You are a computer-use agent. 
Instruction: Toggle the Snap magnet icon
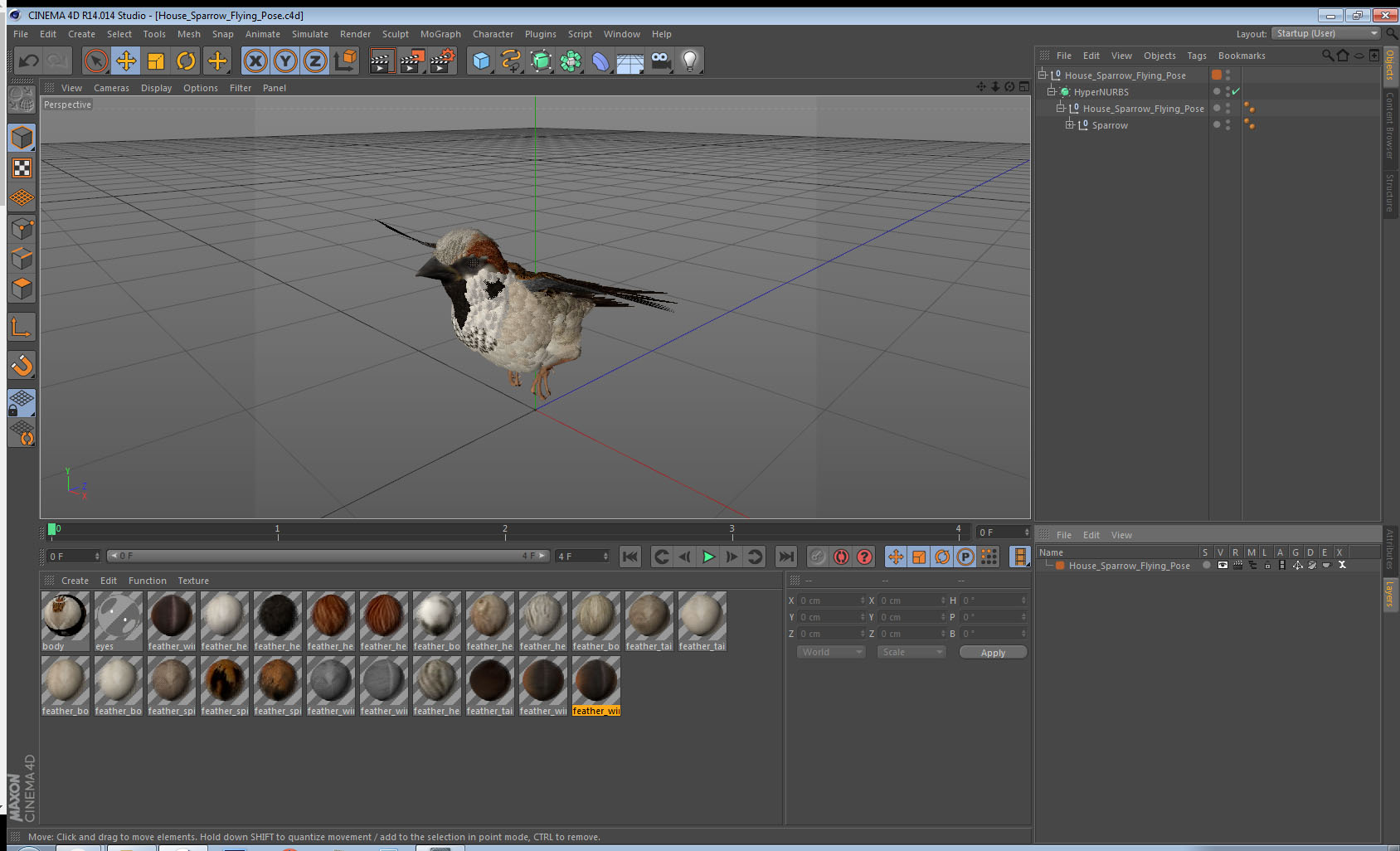tap(22, 365)
